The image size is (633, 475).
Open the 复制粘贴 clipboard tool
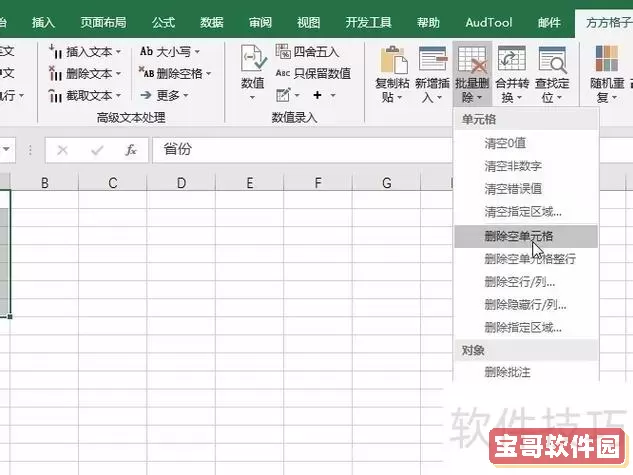[x=392, y=74]
